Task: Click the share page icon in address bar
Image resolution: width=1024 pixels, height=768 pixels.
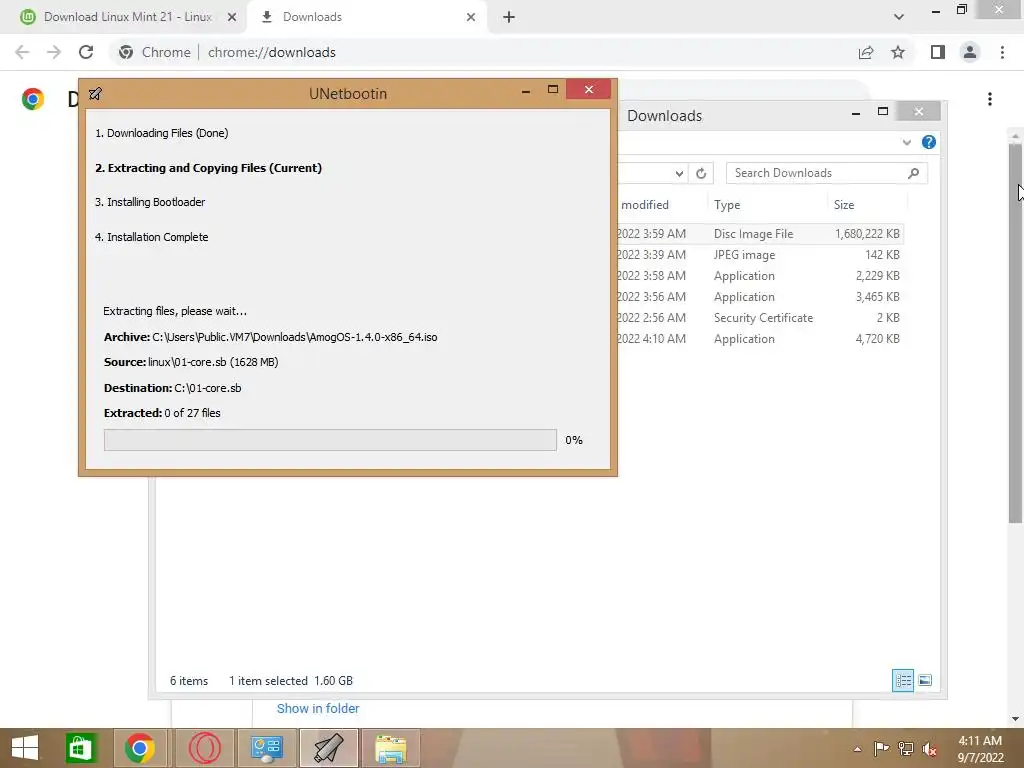Action: 866,52
